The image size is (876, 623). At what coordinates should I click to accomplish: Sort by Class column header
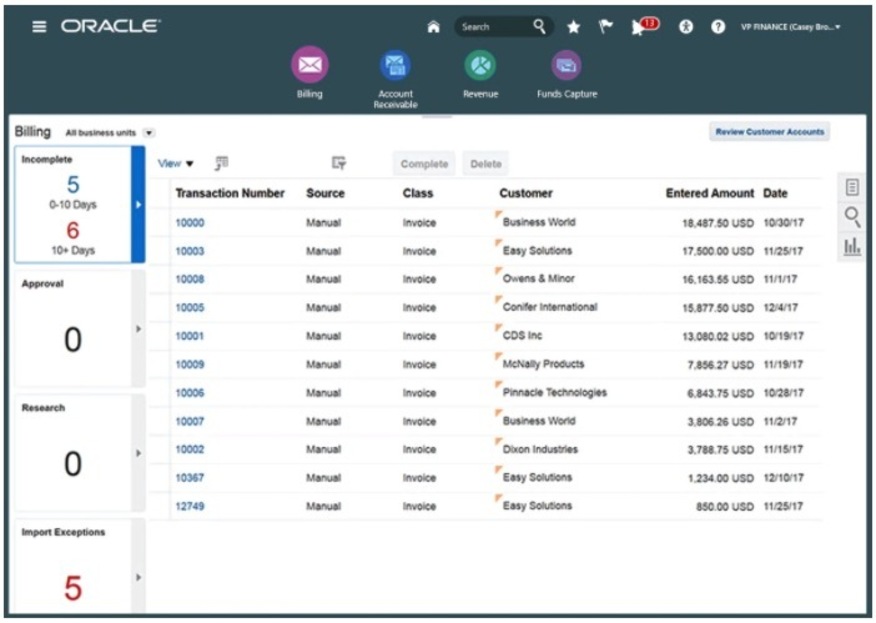coord(418,193)
